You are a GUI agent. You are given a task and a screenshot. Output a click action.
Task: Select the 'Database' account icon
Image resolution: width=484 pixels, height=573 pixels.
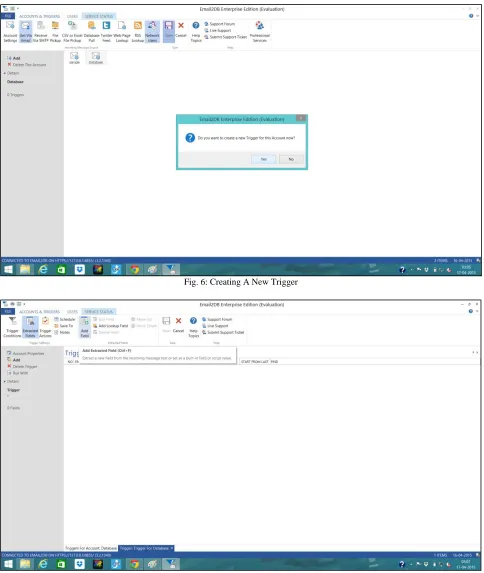coord(96,58)
